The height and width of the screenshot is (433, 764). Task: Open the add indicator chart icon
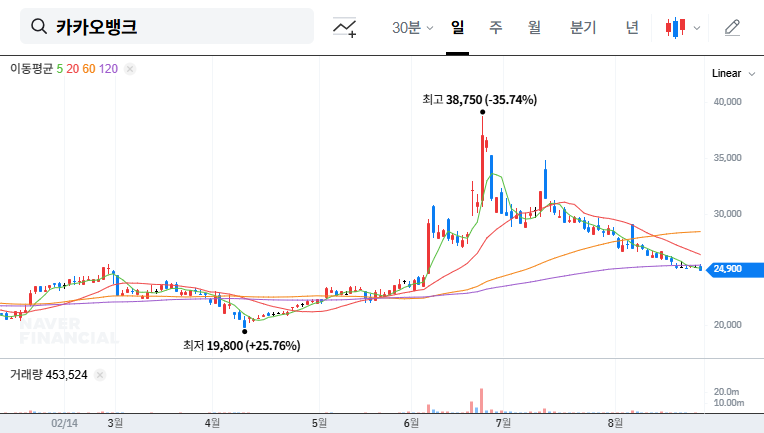pos(344,27)
